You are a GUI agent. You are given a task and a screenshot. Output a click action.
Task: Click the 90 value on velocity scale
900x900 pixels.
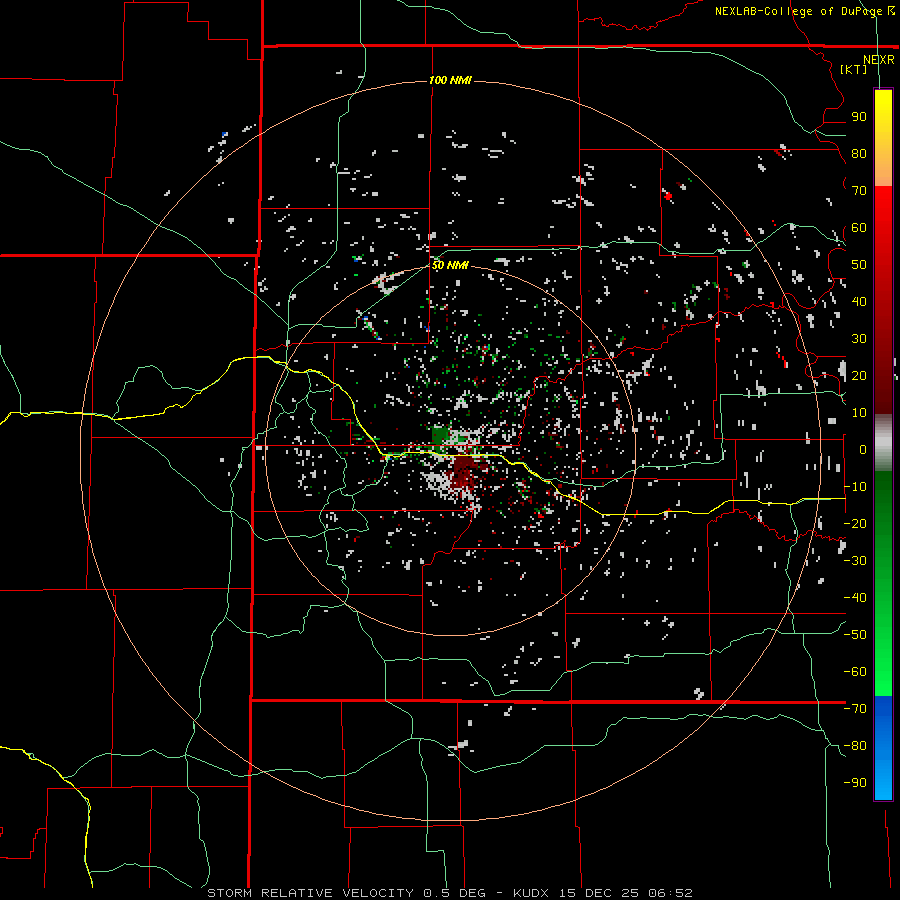tap(859, 117)
